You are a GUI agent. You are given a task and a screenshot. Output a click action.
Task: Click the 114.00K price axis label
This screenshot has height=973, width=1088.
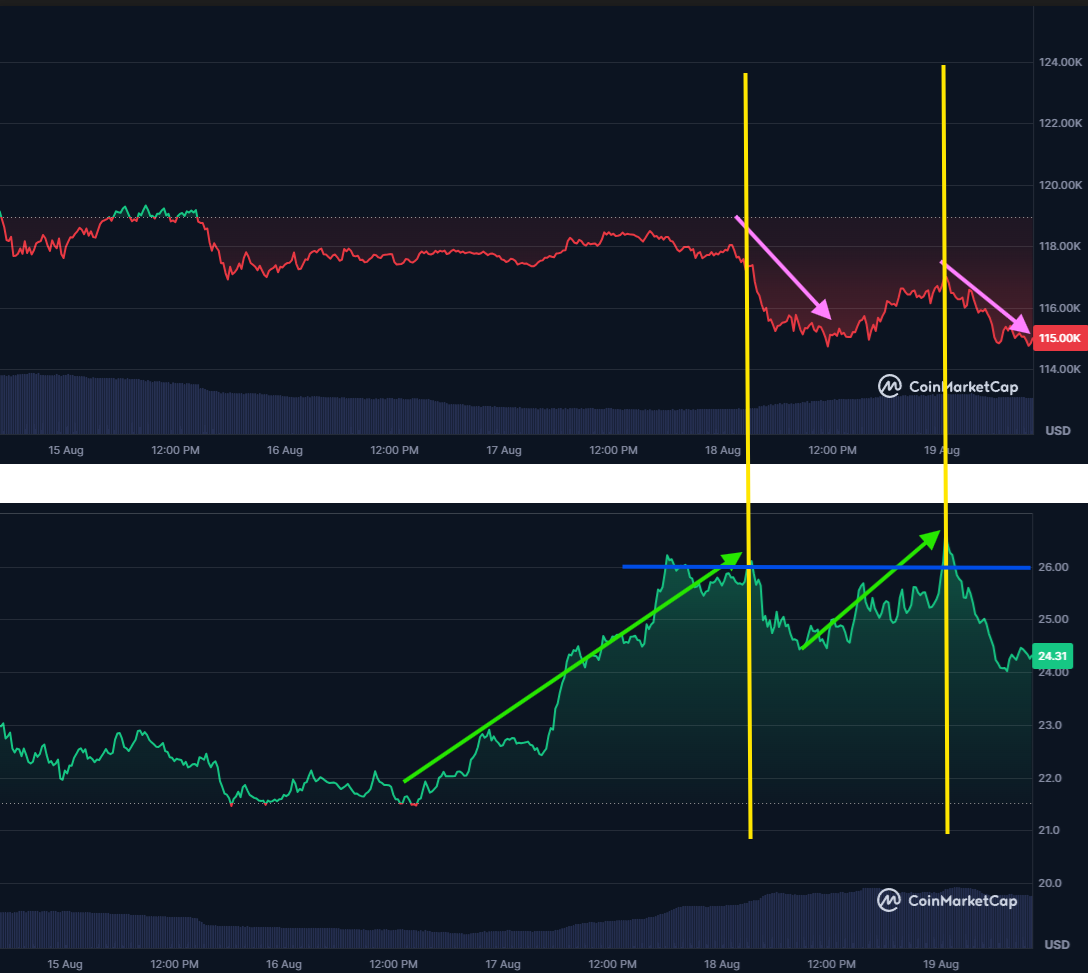1060,369
